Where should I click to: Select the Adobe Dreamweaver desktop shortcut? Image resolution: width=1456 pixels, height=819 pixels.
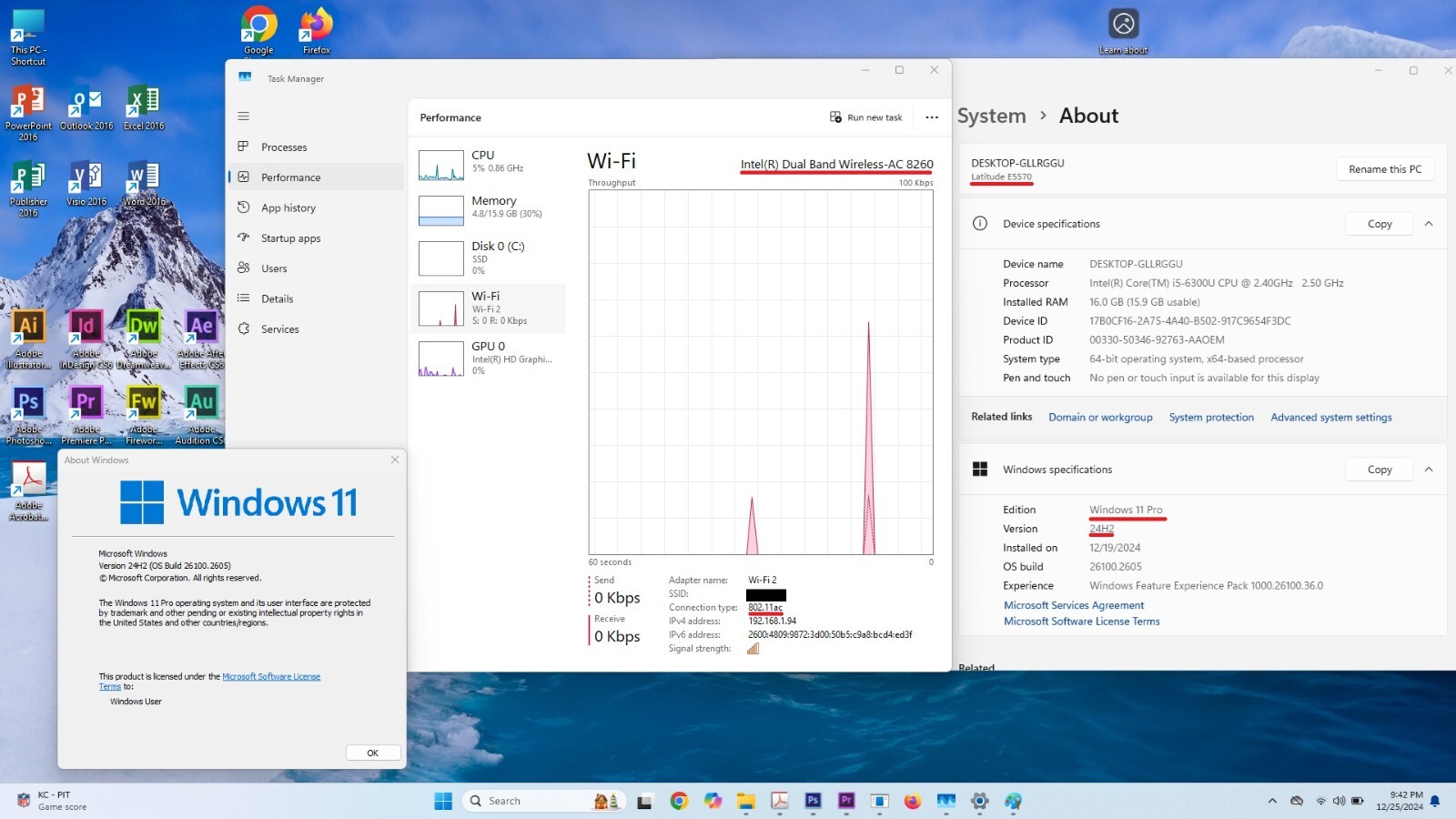click(x=144, y=340)
